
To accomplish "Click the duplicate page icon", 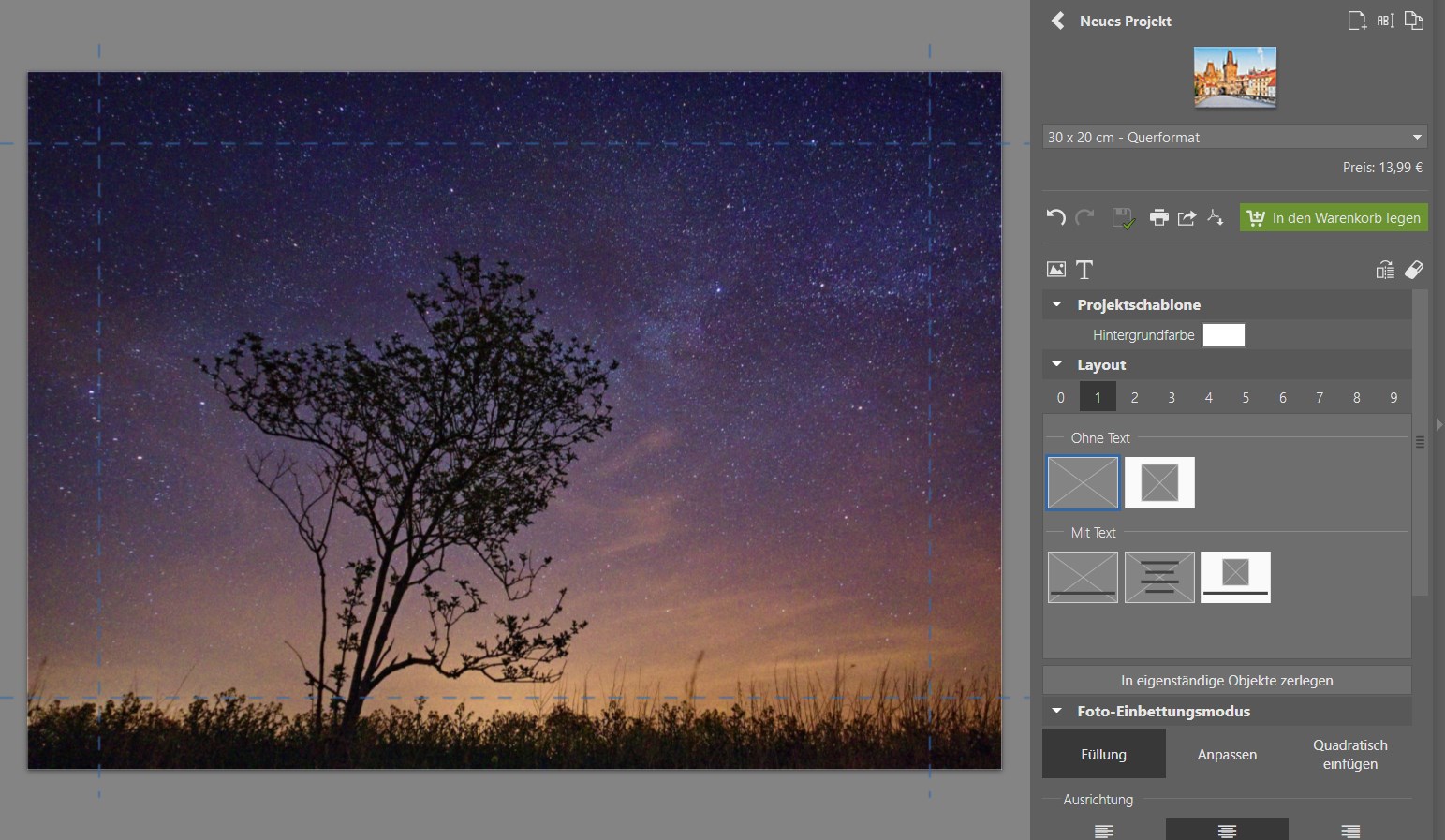I will [x=1415, y=20].
